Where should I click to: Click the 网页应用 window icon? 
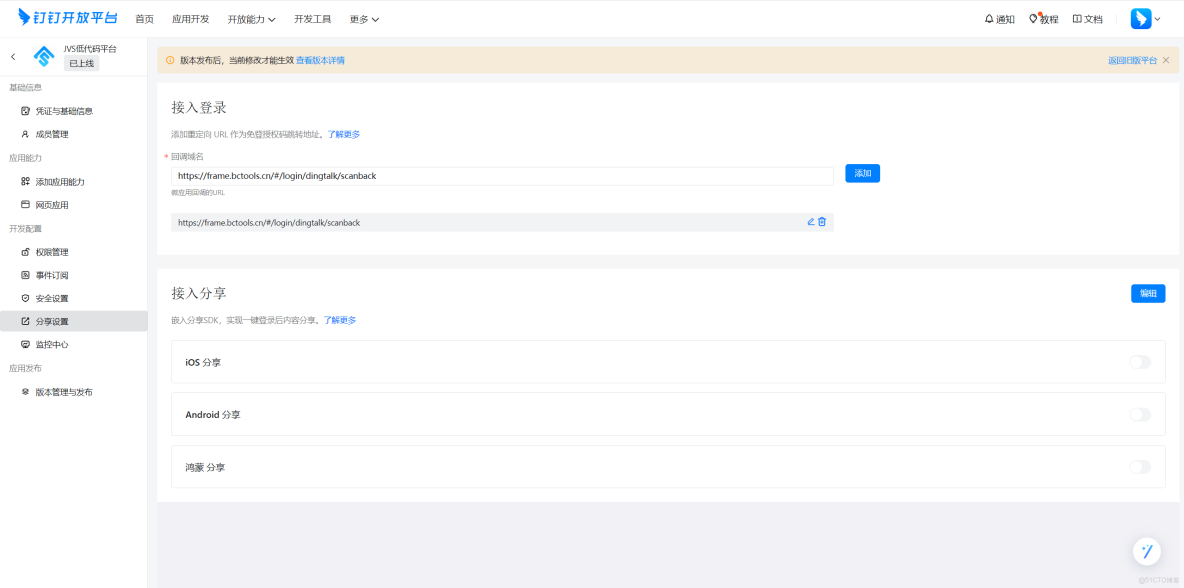25,205
